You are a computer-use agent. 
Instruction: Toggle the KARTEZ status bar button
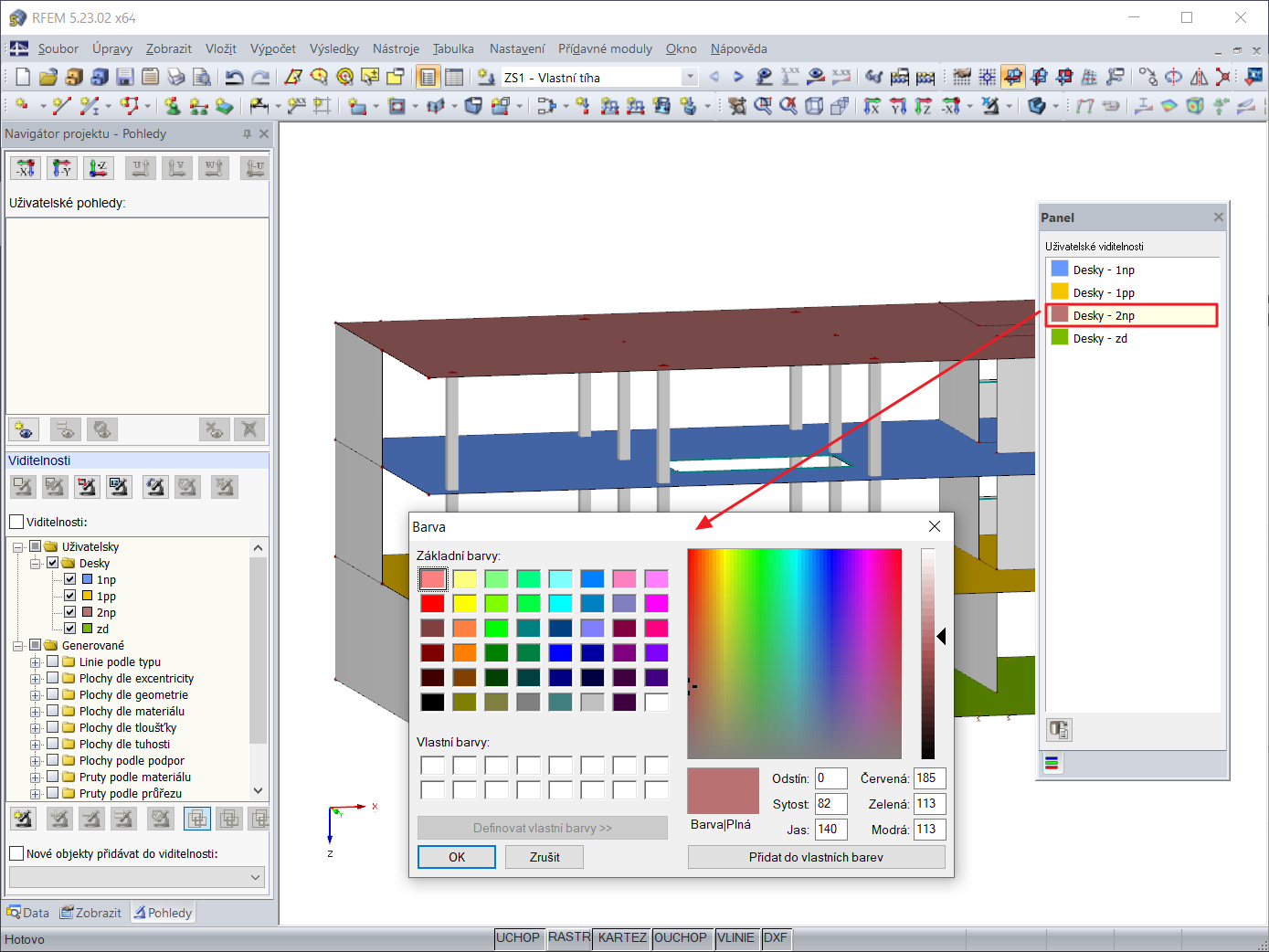(622, 937)
